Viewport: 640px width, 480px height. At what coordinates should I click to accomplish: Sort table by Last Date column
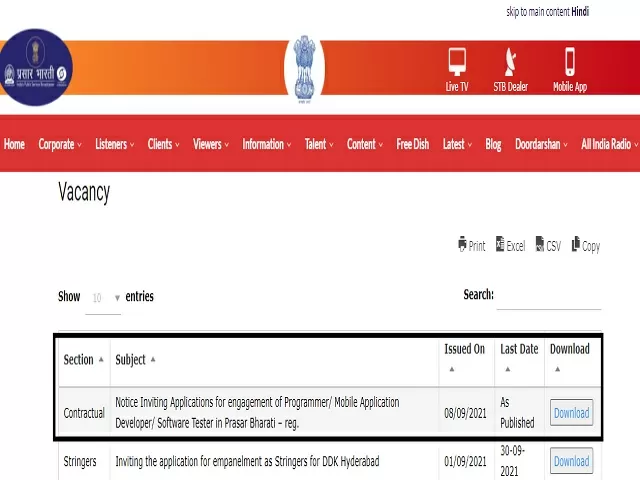(x=519, y=357)
